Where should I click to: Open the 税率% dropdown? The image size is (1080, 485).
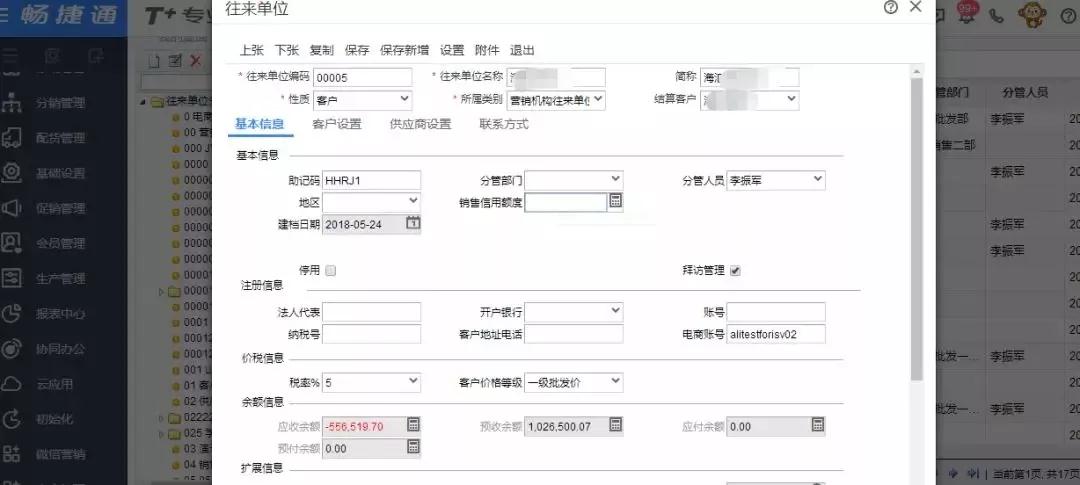[x=413, y=382]
